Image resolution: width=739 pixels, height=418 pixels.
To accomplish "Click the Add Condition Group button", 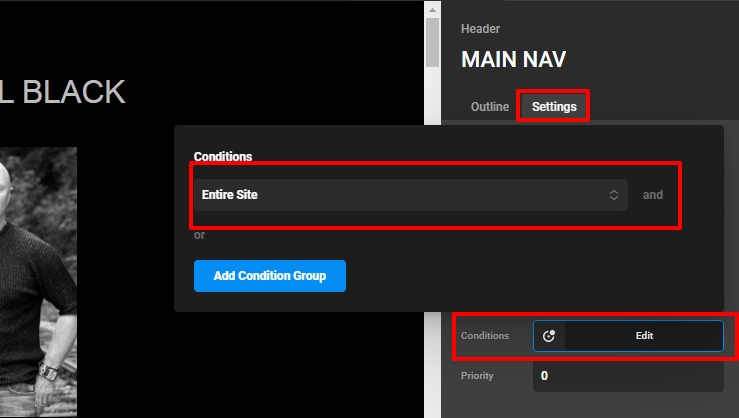I will tap(270, 276).
